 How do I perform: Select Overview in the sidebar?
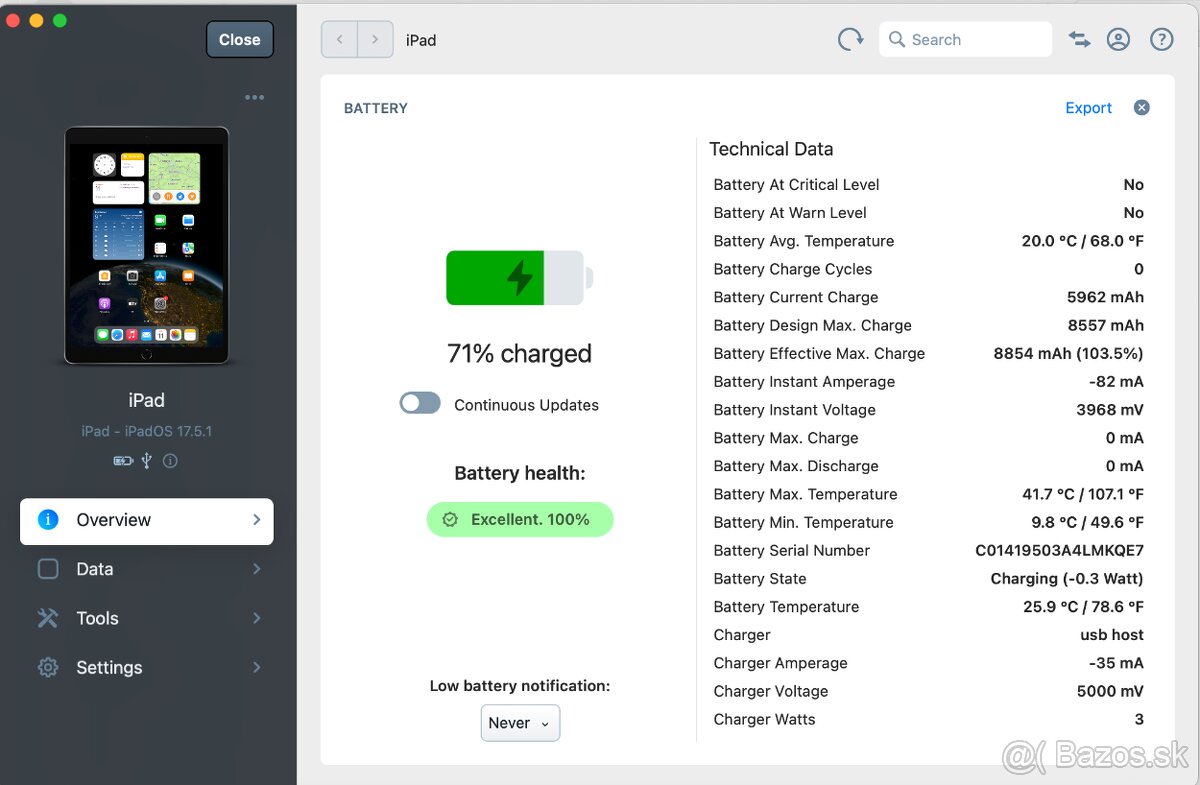(x=146, y=520)
